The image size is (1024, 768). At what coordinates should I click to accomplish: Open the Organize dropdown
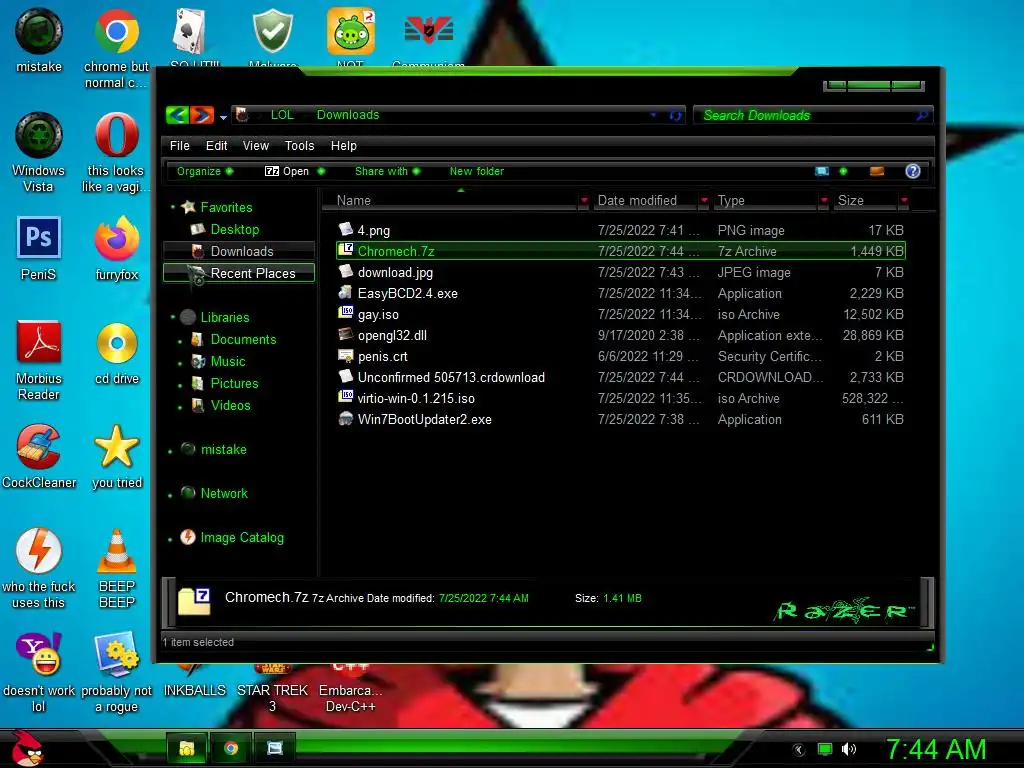point(204,171)
